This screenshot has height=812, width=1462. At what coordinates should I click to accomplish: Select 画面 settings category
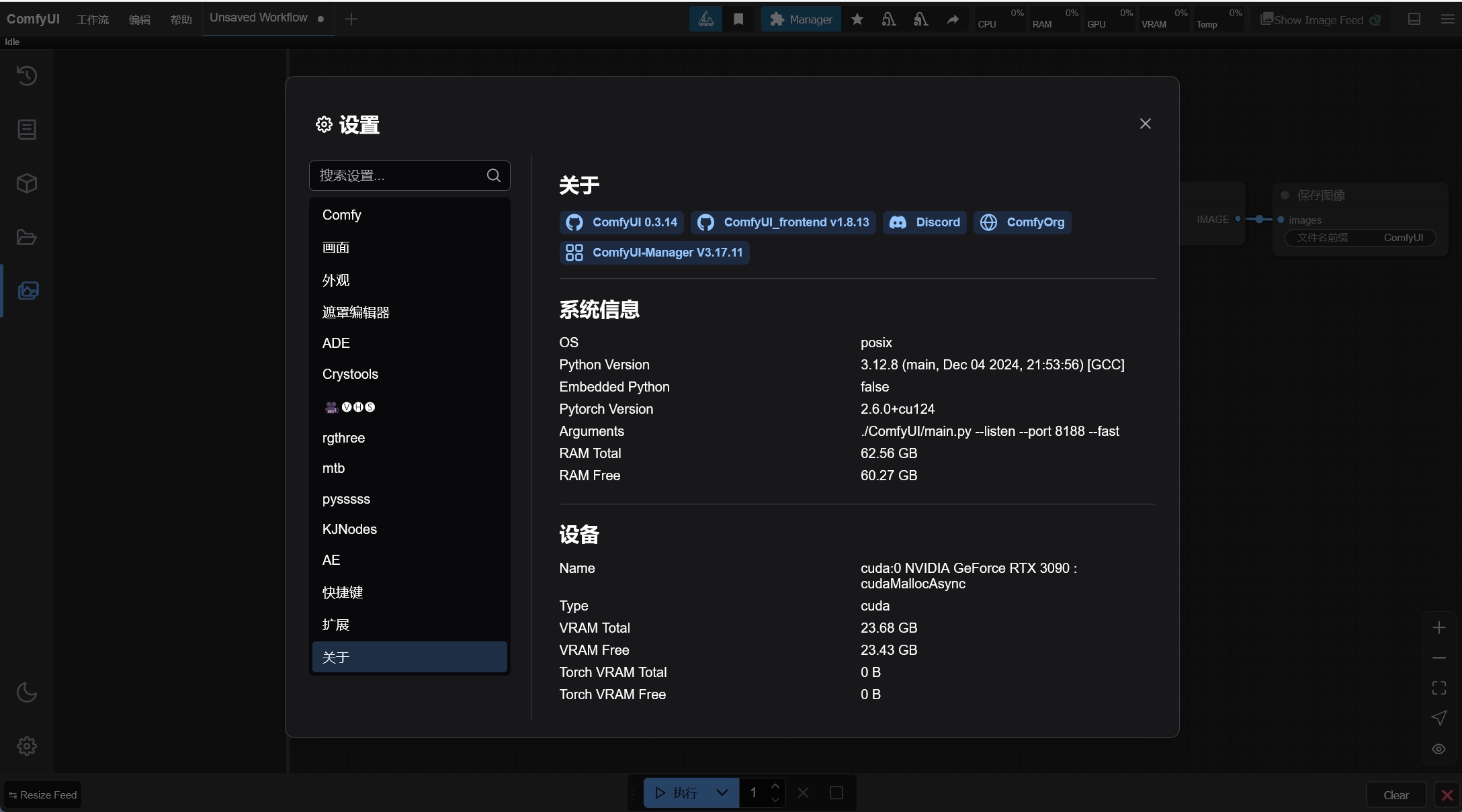coord(409,247)
